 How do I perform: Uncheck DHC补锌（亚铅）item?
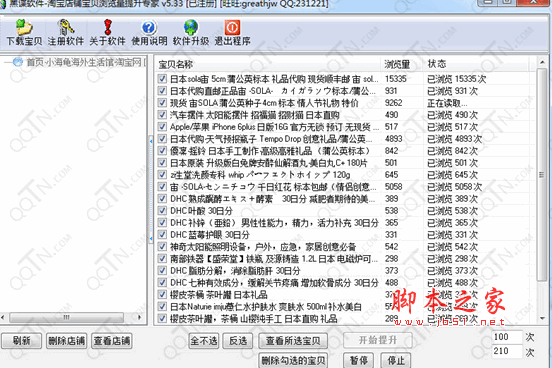[x=162, y=223]
